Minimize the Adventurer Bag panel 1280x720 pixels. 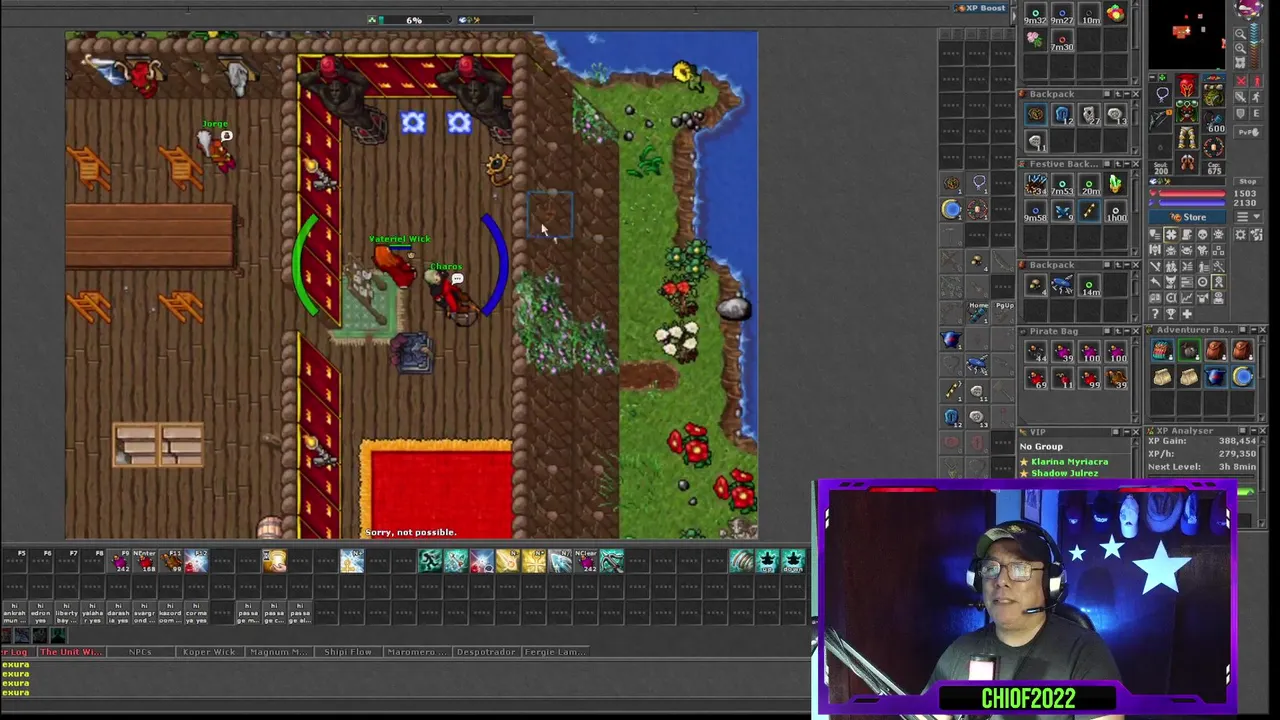tap(1254, 330)
